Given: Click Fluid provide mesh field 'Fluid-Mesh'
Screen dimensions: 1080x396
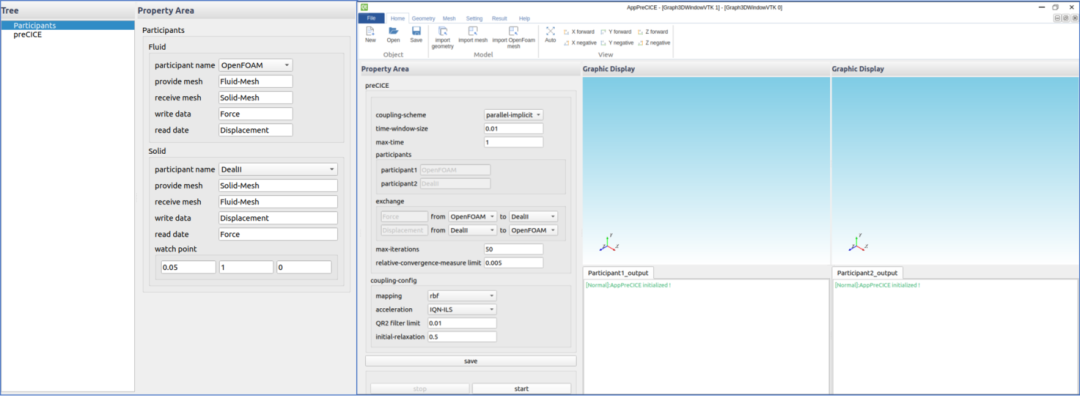Looking at the screenshot, I should 256,81.
